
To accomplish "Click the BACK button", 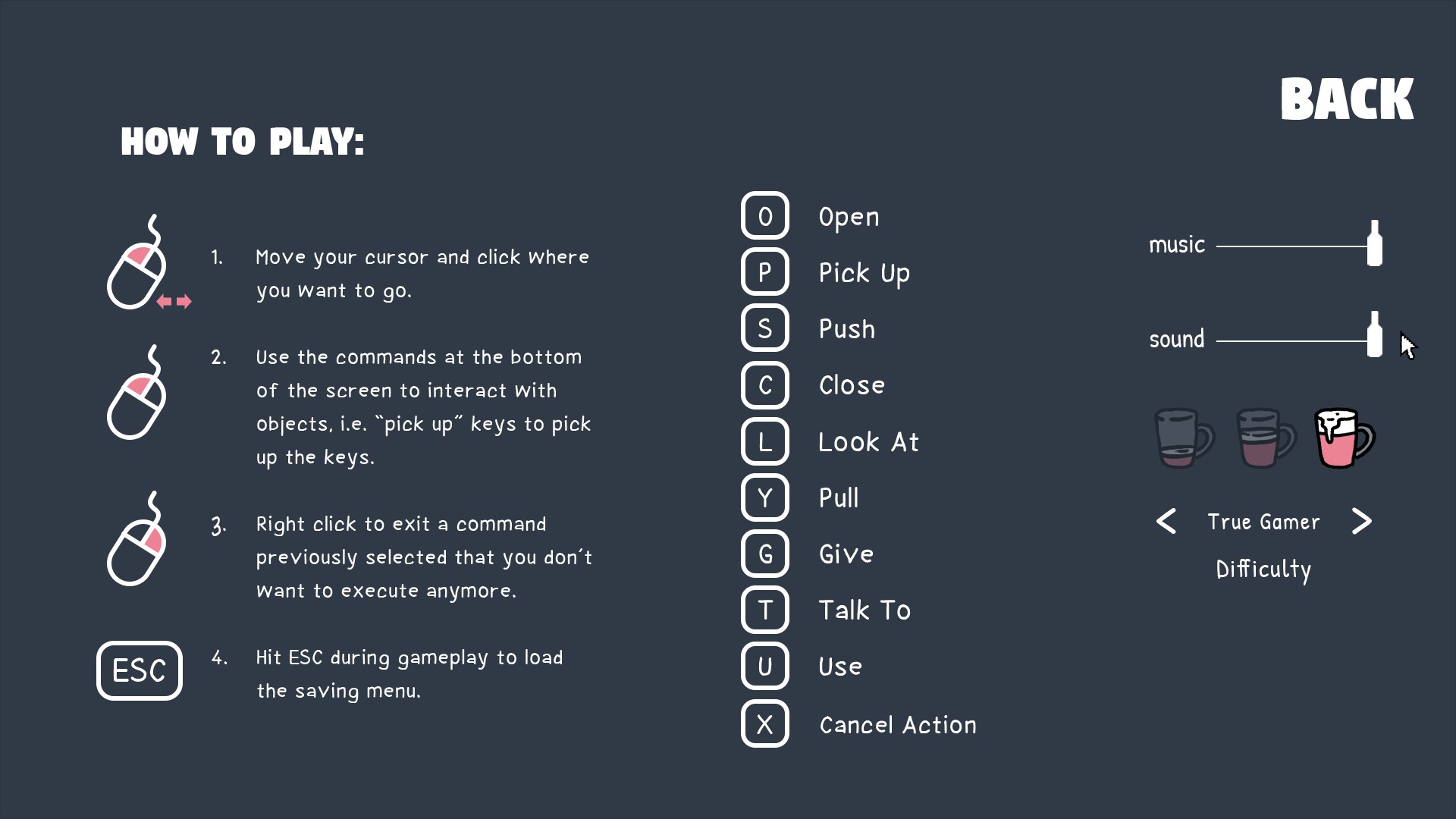I will click(1347, 99).
